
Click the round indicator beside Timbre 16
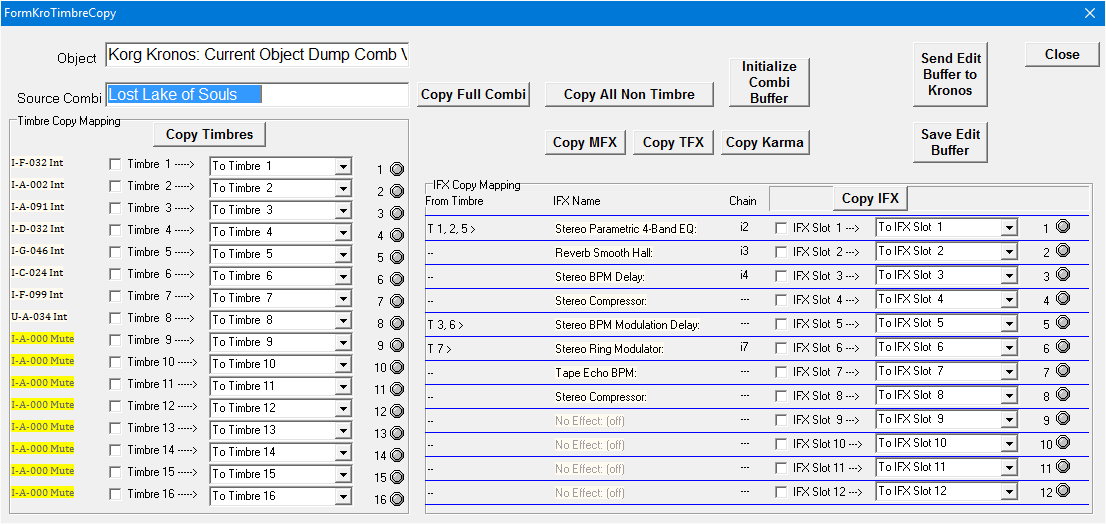click(397, 499)
